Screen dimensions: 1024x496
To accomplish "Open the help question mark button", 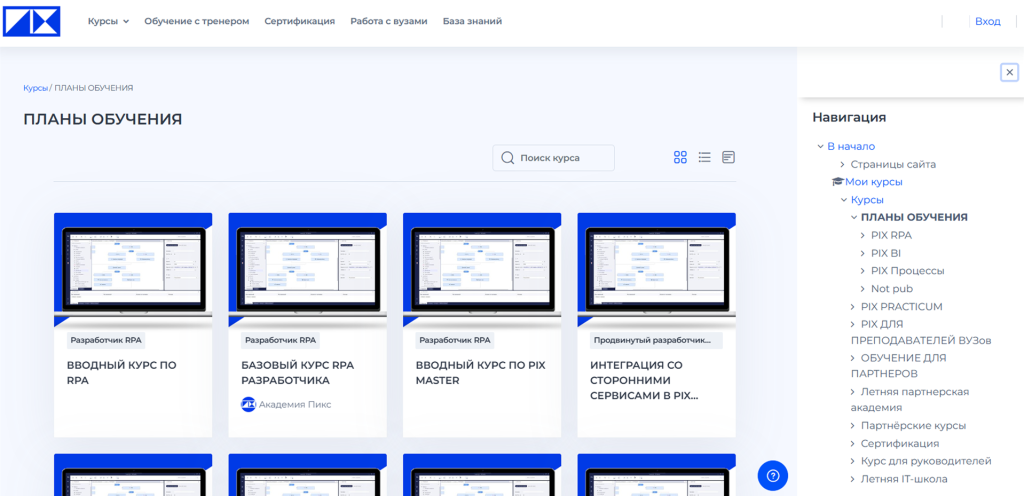I will coord(772,475).
